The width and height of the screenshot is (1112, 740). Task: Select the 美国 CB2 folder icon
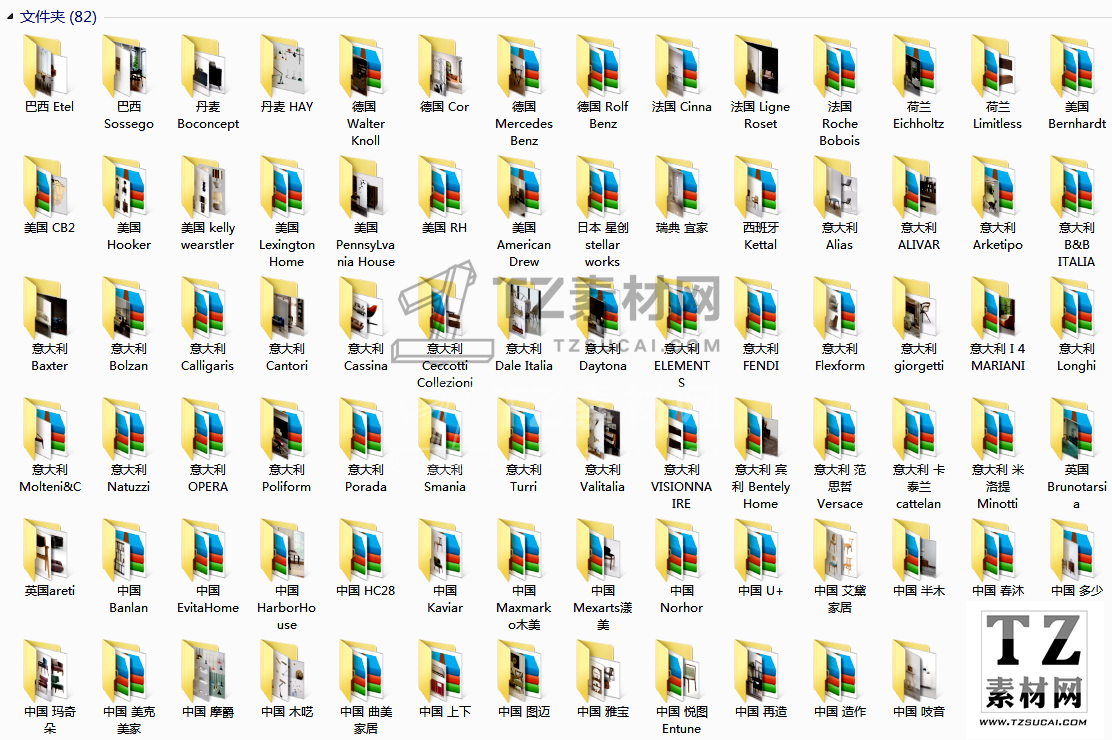[47, 187]
